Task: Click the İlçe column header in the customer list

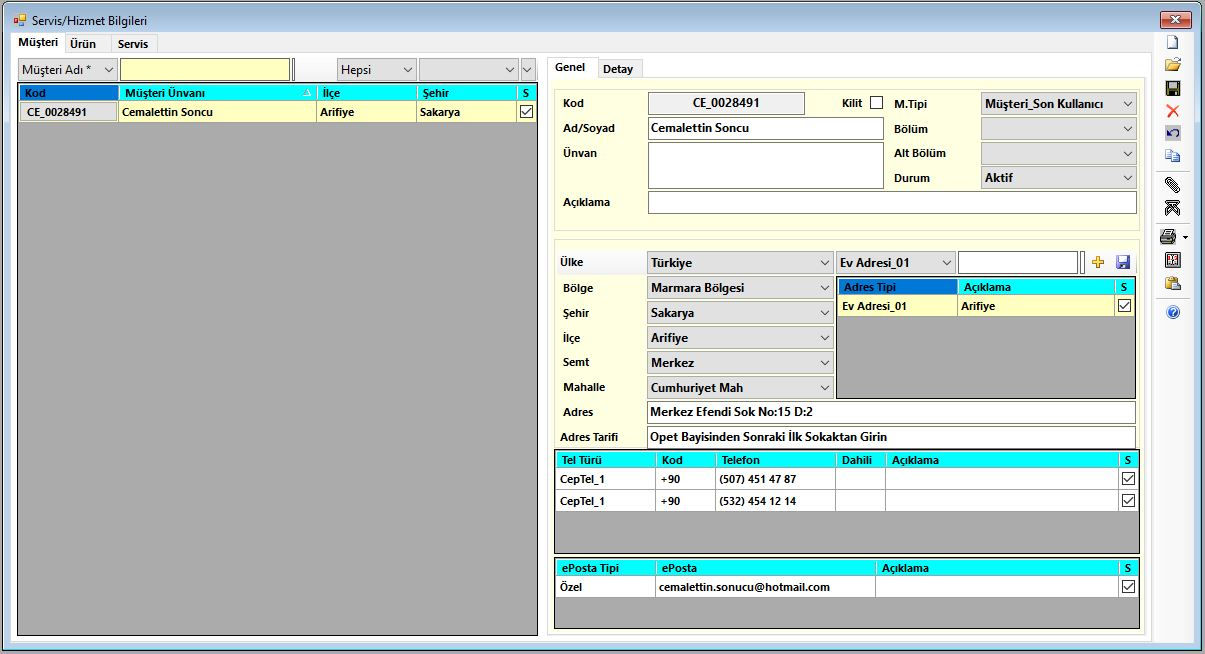Action: (x=366, y=93)
